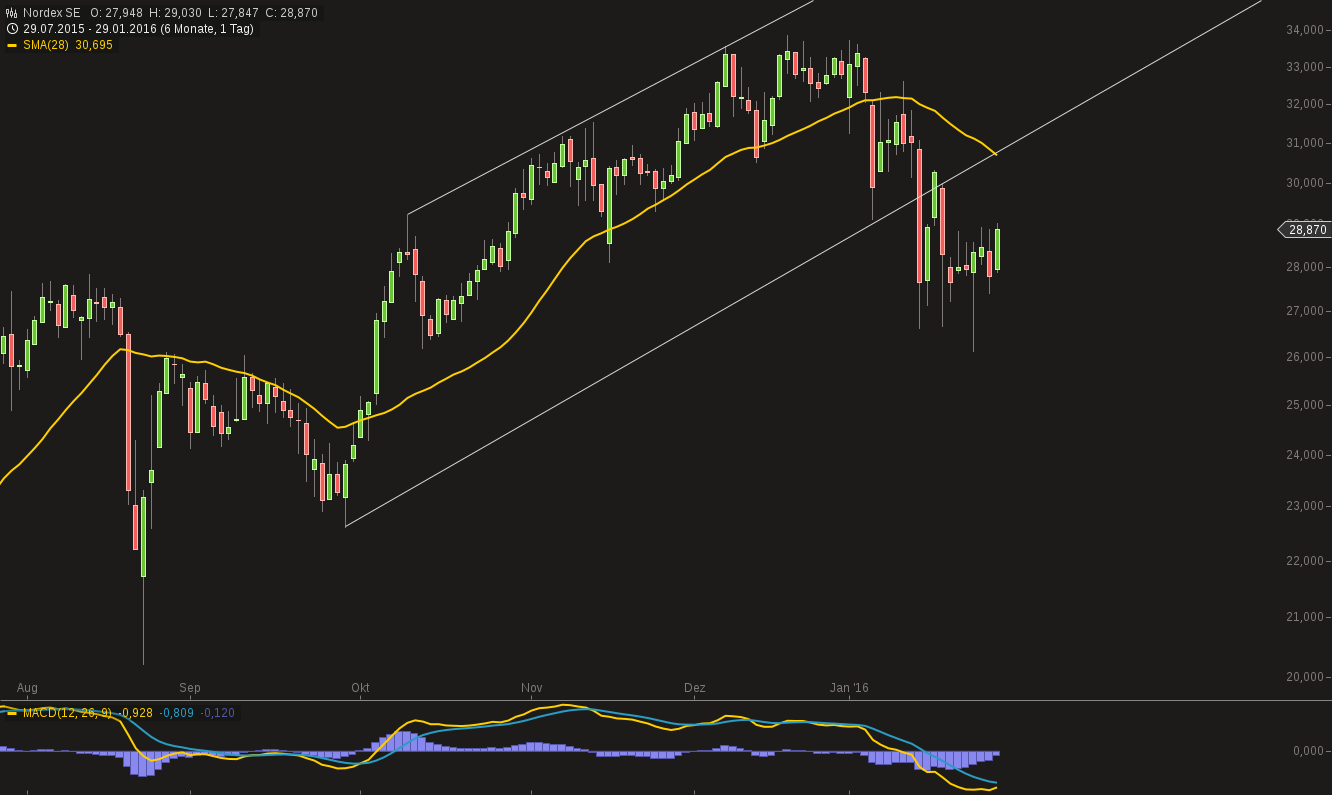This screenshot has height=795, width=1332.
Task: Click the yellow SMA(28) legend swatch
Action: [x=12, y=45]
